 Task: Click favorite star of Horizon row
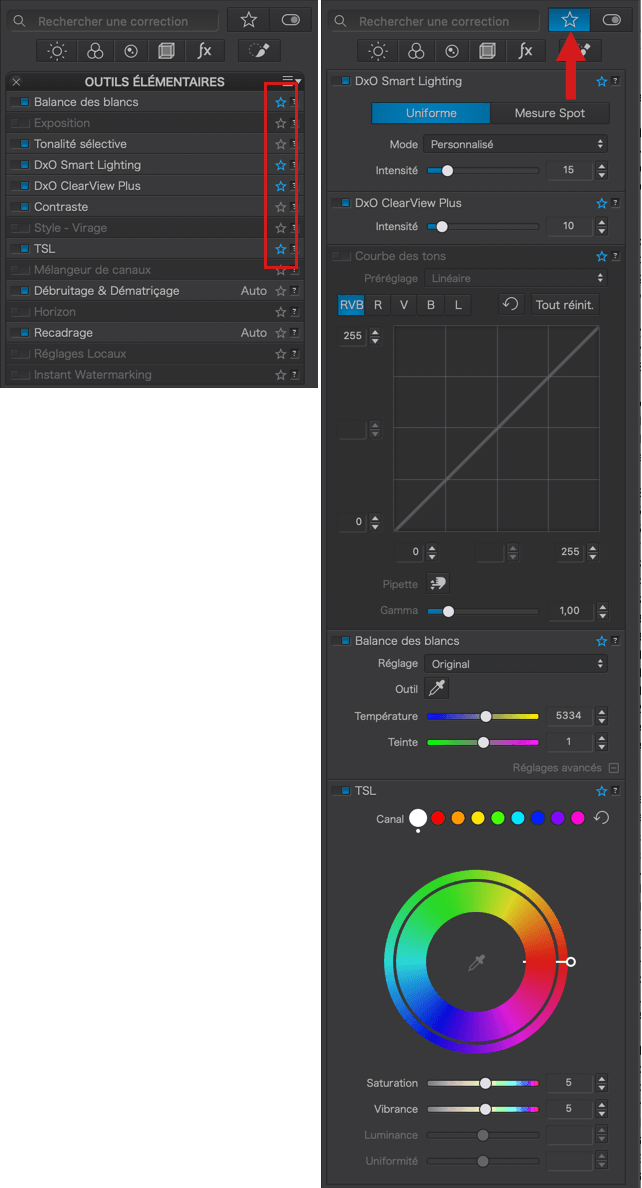(280, 311)
